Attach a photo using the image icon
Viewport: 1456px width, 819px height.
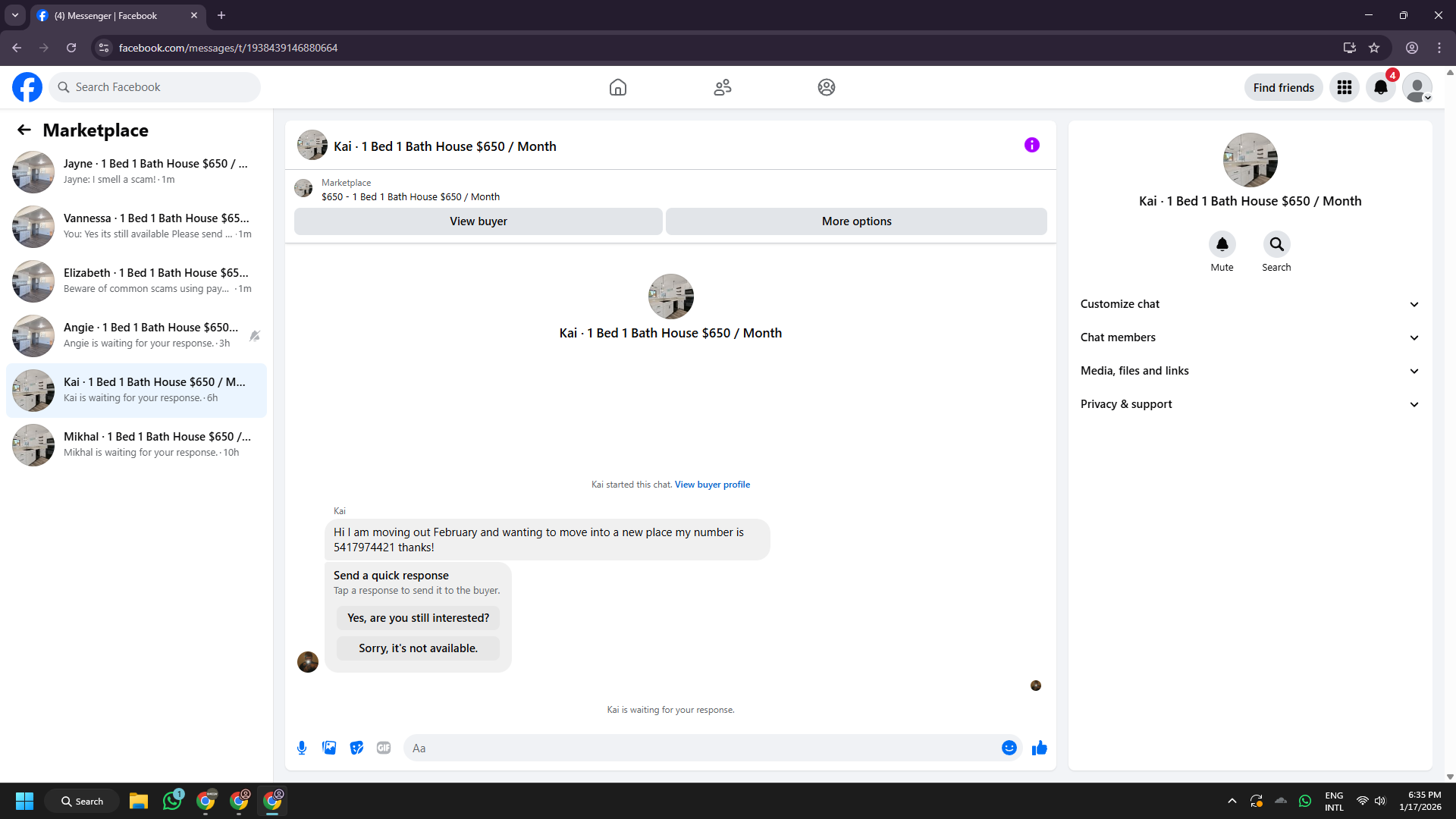point(329,748)
